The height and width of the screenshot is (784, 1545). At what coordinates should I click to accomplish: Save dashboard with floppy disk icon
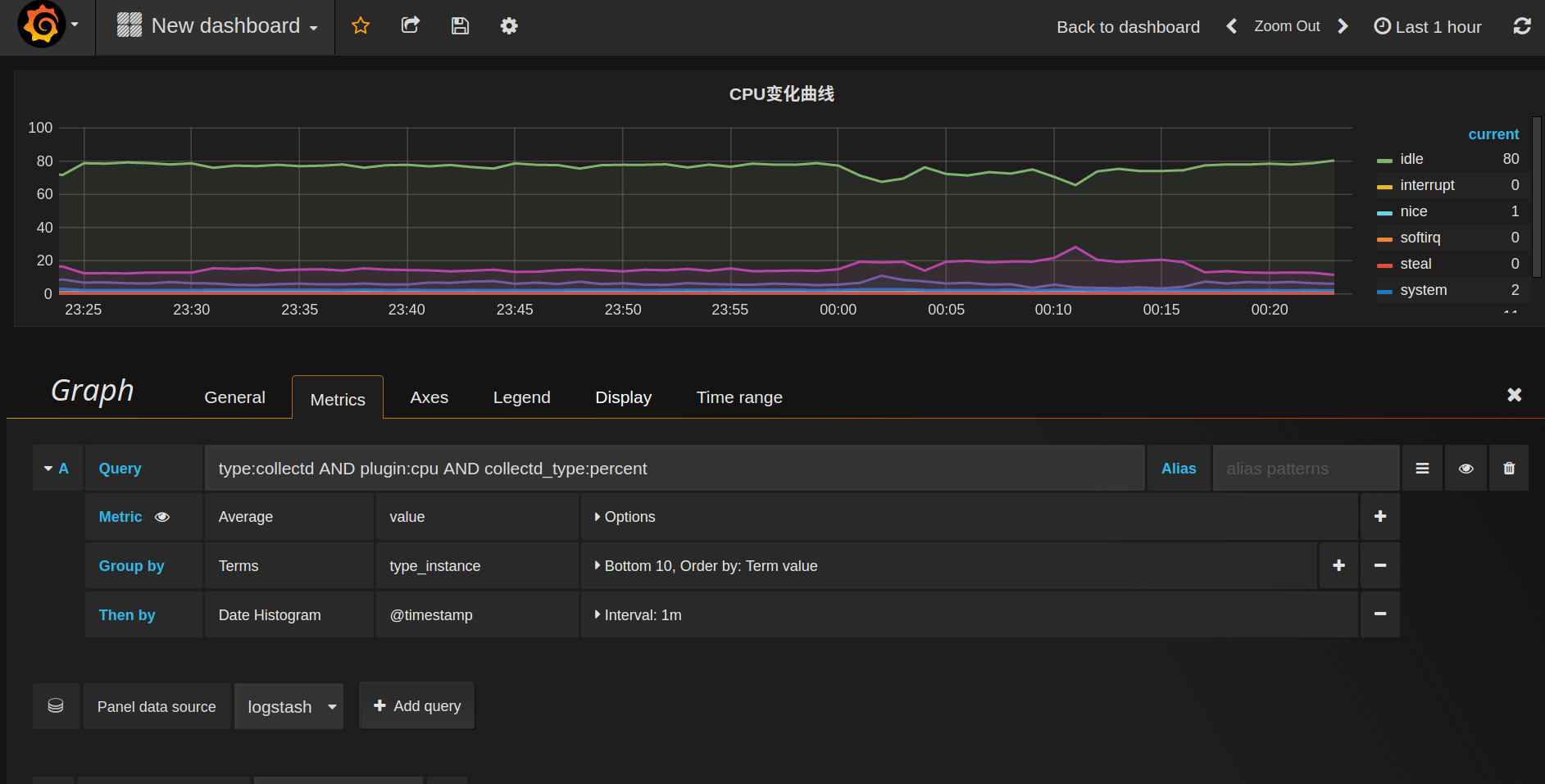pos(460,26)
